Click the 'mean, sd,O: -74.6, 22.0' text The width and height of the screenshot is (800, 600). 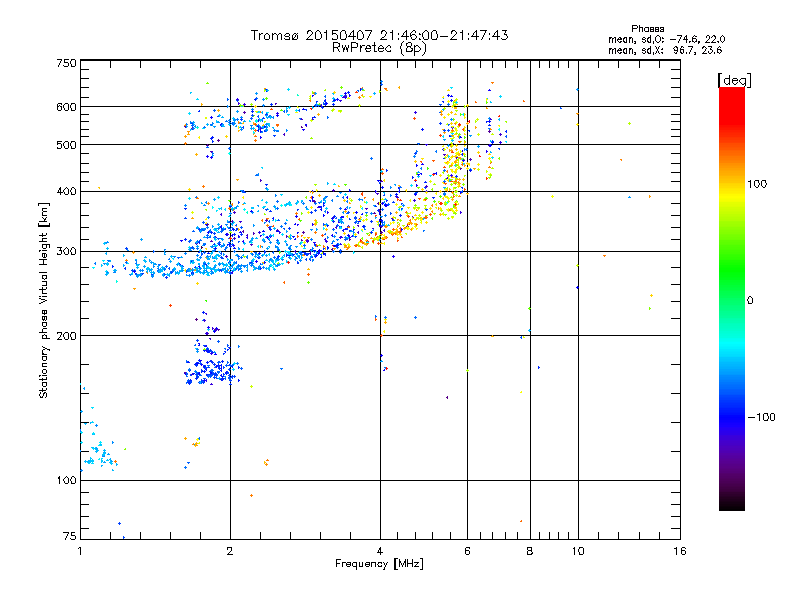pos(666,39)
